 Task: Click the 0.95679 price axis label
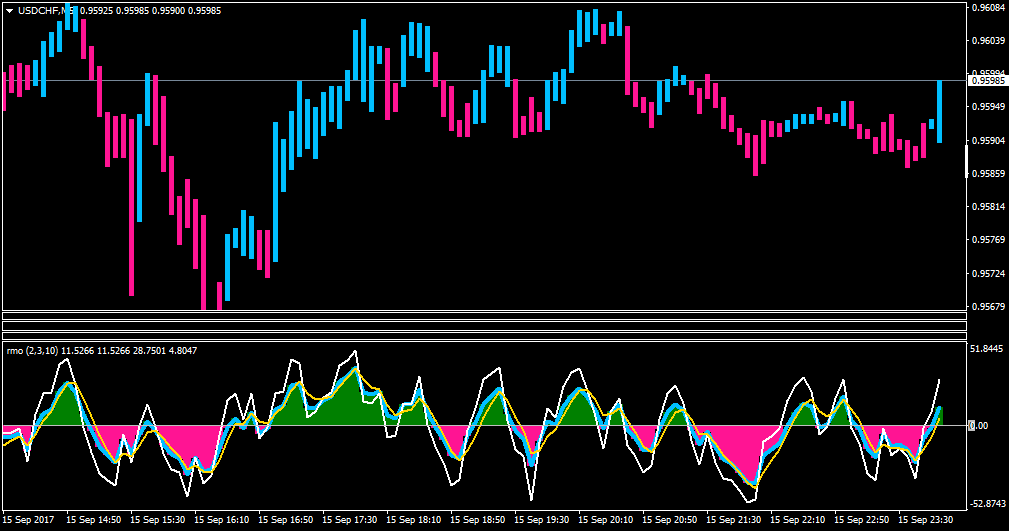988,306
